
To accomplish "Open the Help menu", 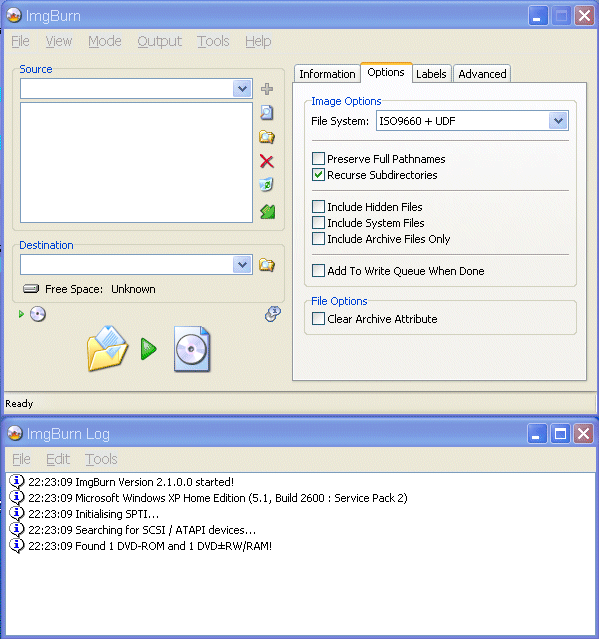I will [258, 41].
